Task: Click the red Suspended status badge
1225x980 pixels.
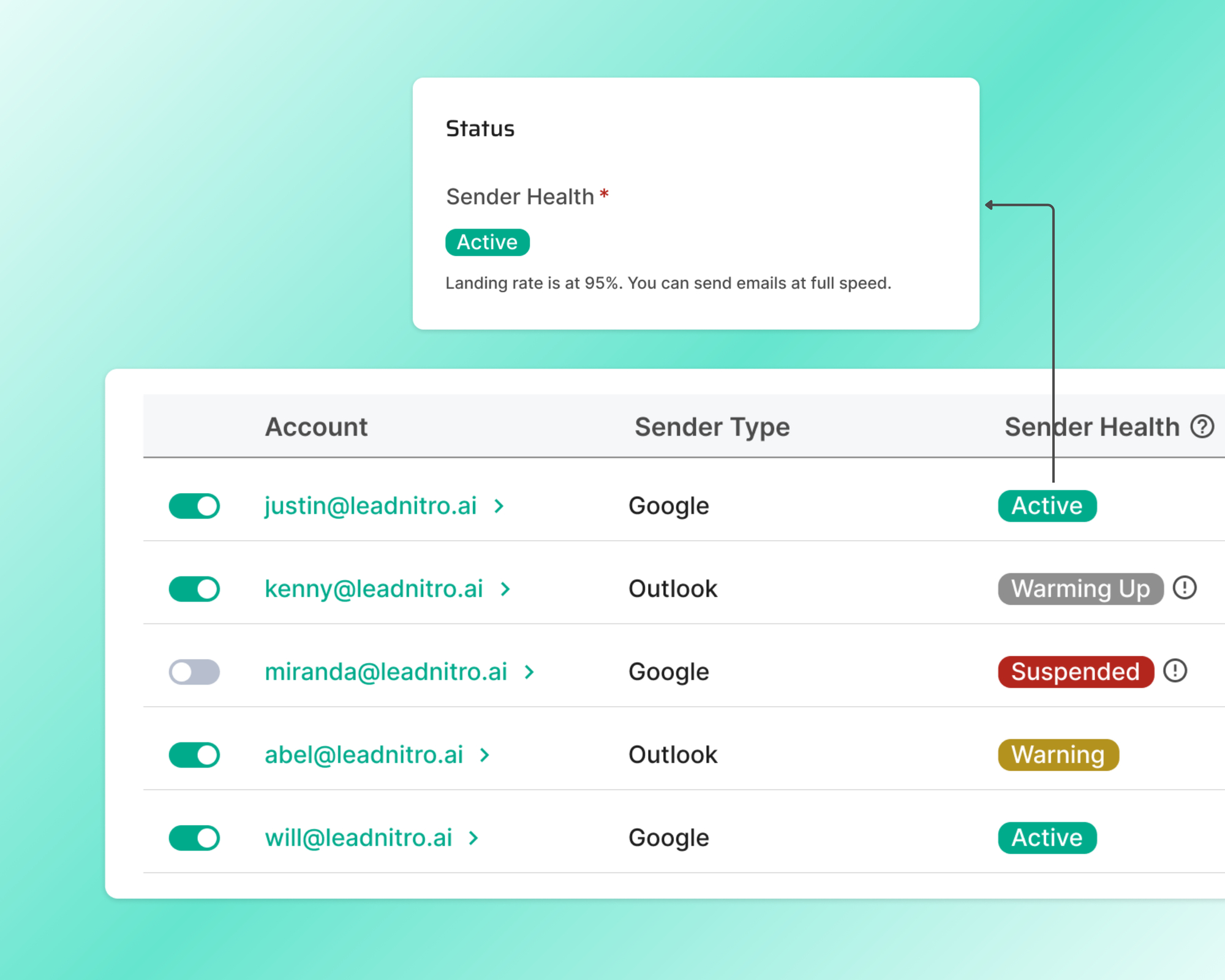Action: [1076, 672]
